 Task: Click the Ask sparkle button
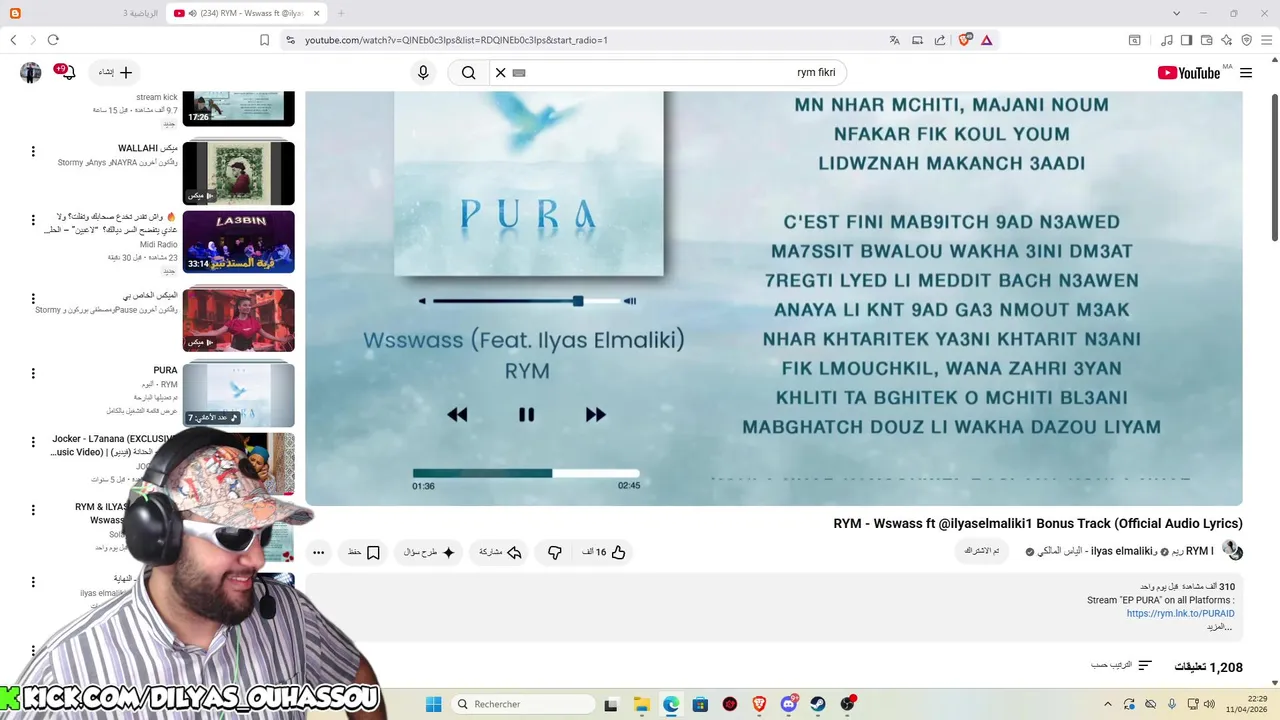pyautogui.click(x=430, y=552)
